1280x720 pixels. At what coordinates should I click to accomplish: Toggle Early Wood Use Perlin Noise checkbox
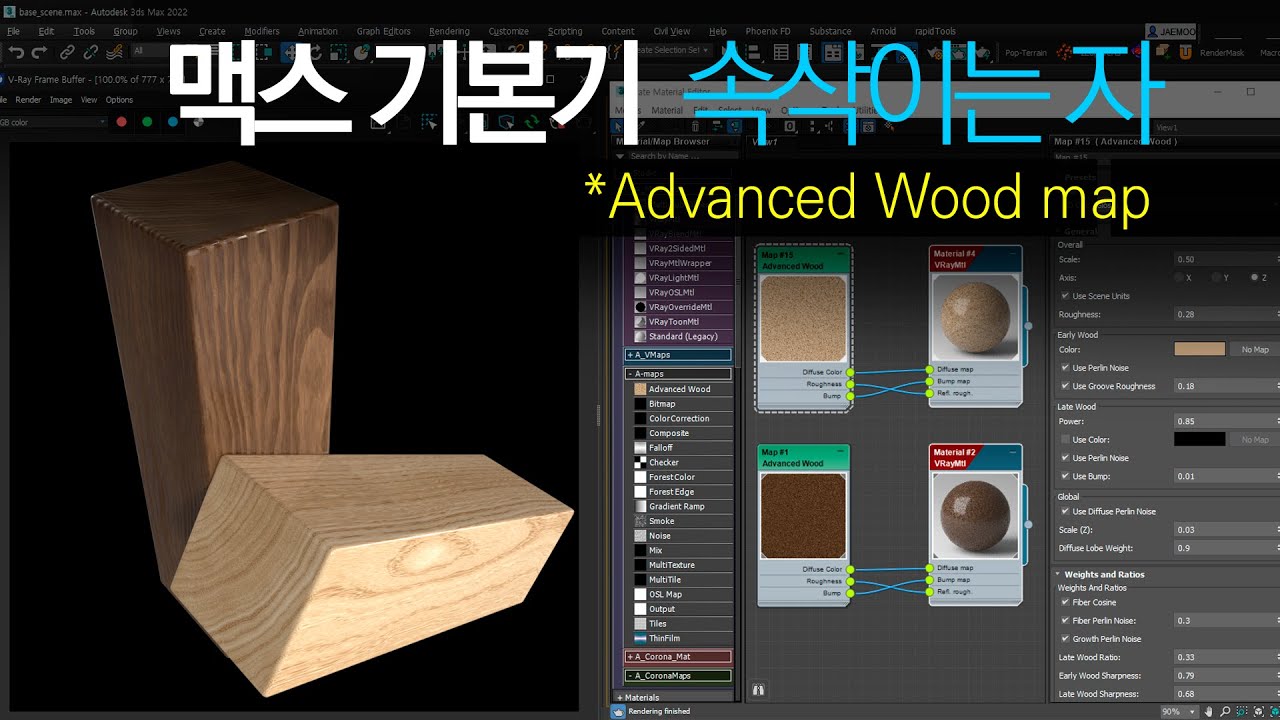click(1064, 368)
